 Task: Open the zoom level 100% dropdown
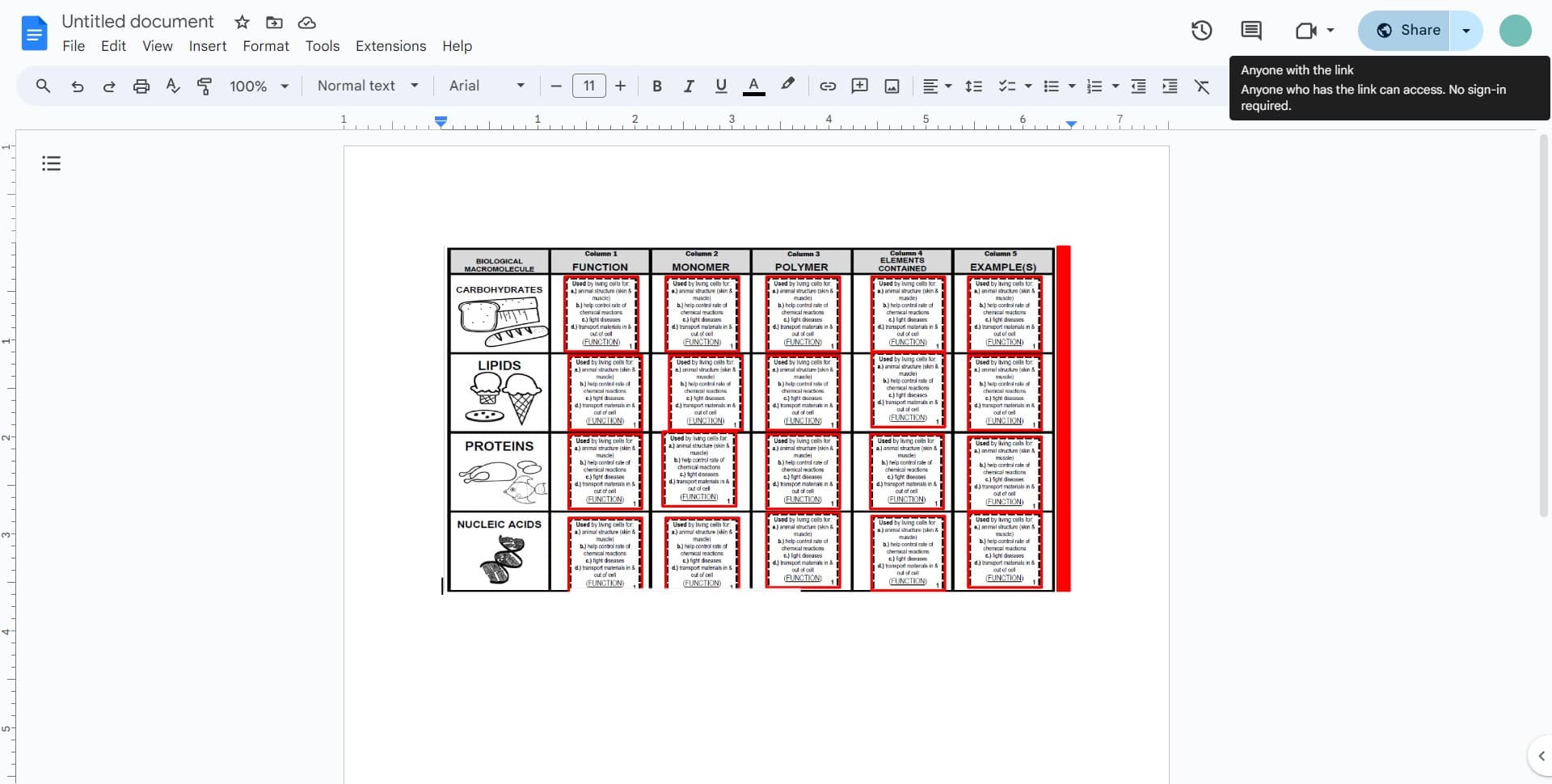pos(259,86)
